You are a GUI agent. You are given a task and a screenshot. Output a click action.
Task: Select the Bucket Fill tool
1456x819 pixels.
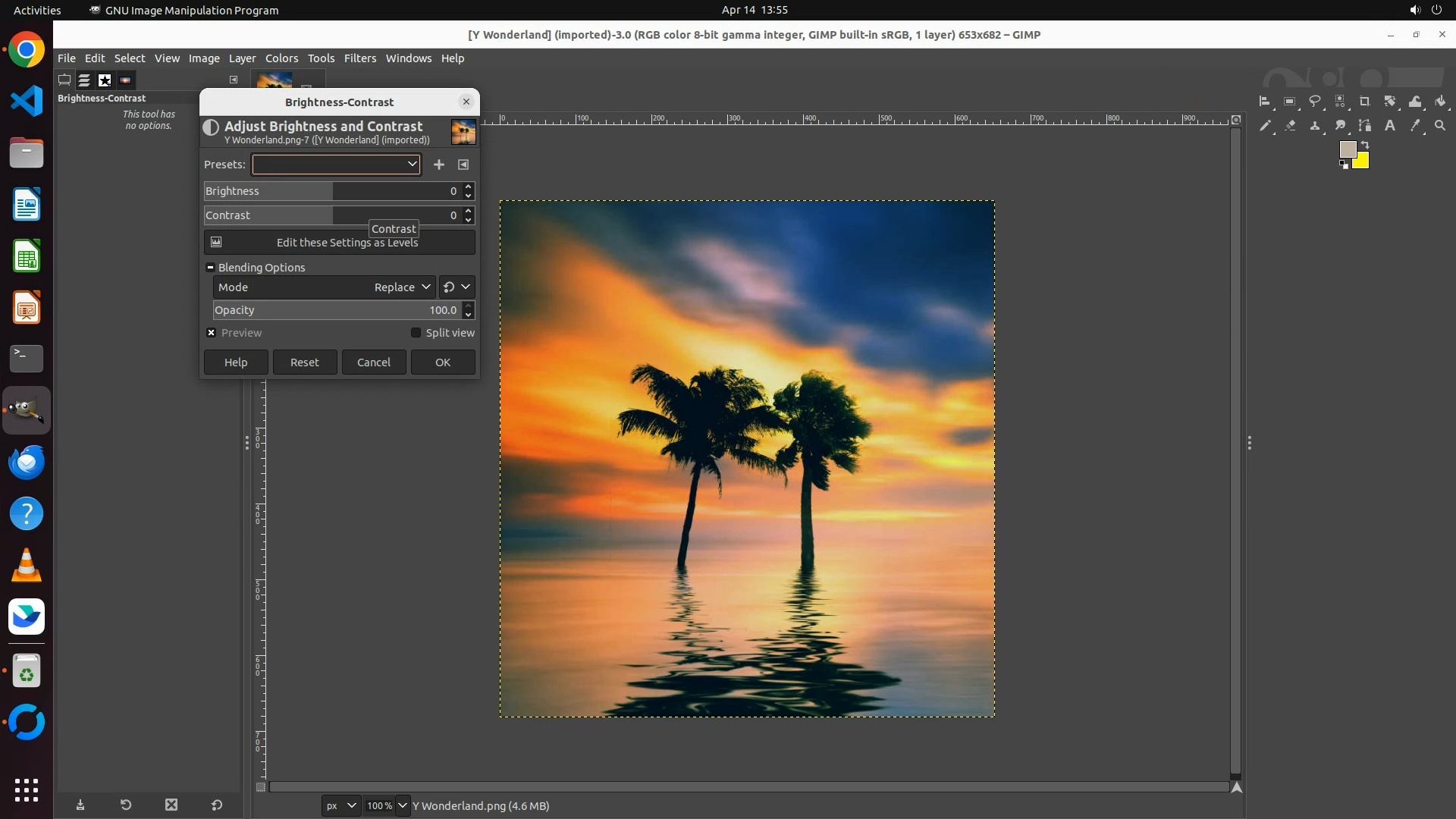click(x=1440, y=102)
